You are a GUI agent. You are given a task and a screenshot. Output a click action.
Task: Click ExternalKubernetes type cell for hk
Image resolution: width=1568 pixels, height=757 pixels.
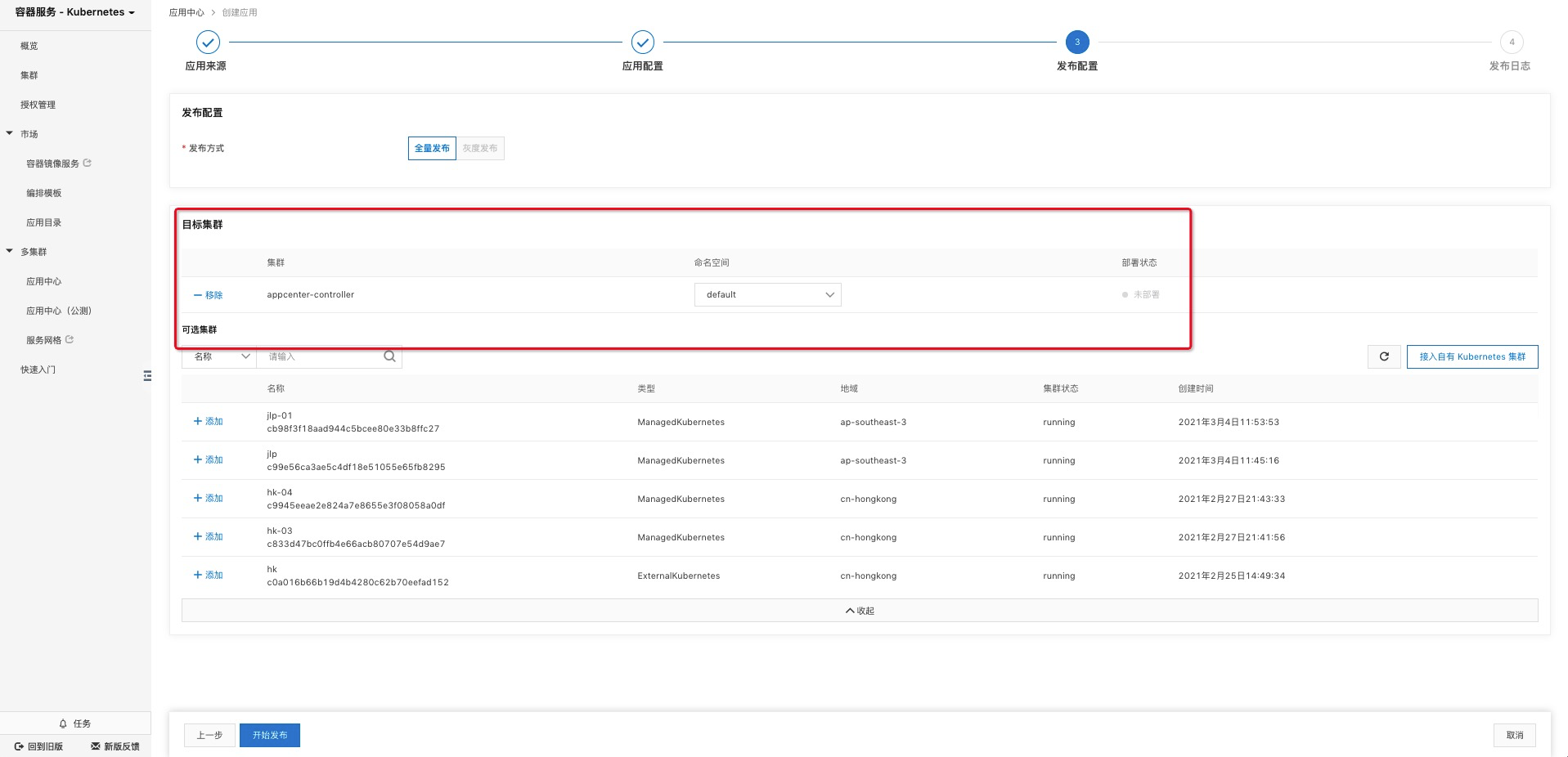pos(679,576)
